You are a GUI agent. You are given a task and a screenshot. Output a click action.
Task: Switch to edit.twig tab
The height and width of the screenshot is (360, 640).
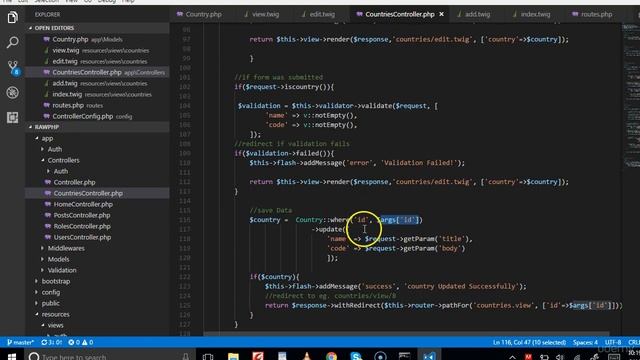coord(318,14)
